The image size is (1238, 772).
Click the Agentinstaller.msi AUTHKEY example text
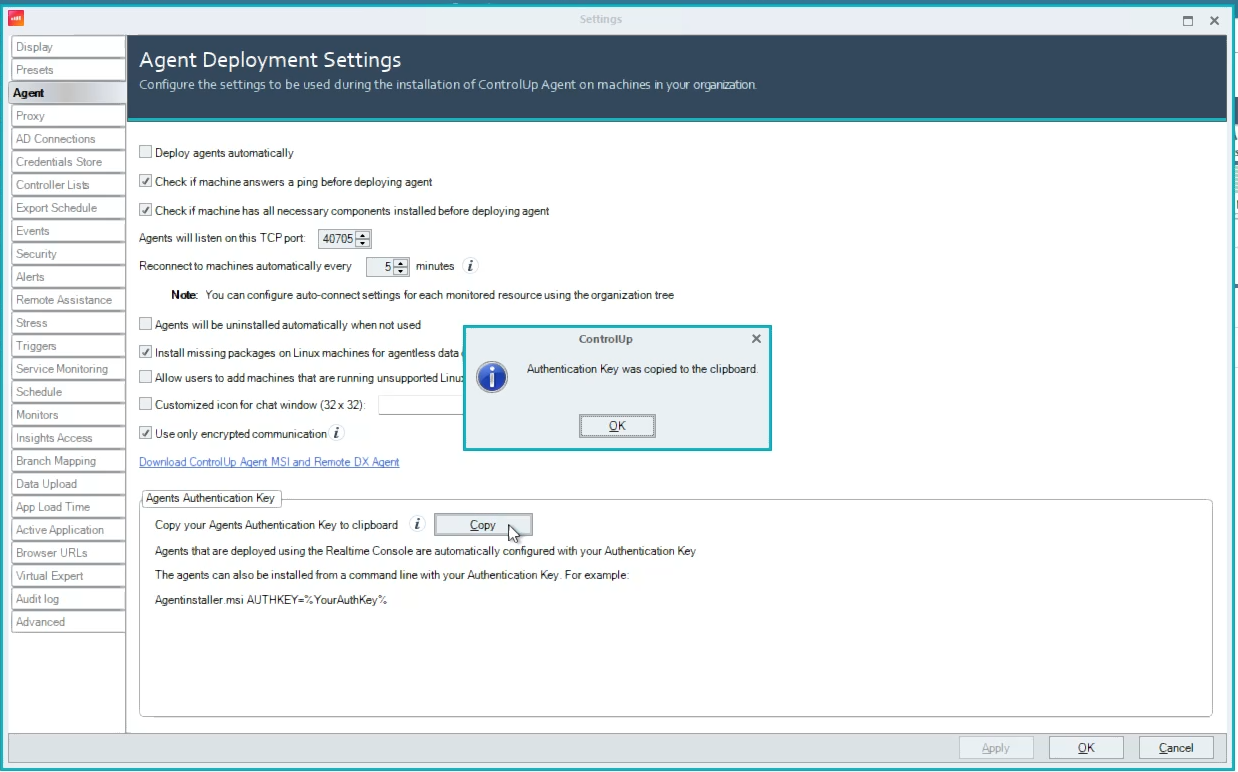pos(271,601)
